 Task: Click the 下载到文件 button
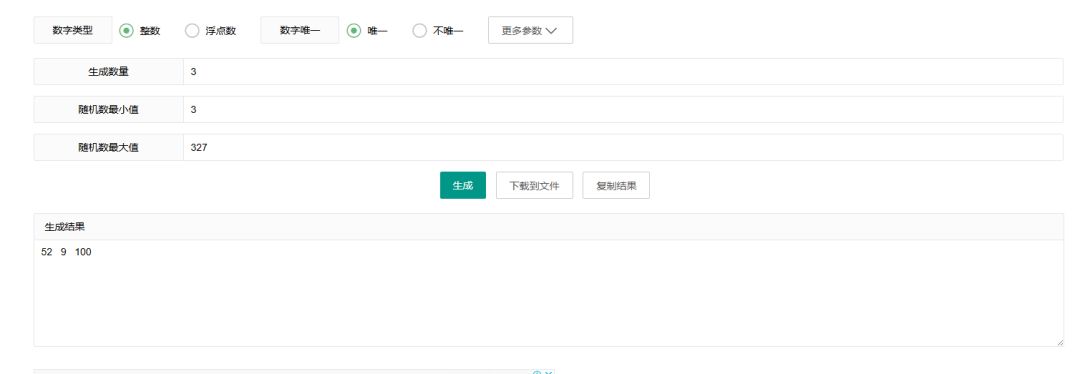point(534,185)
